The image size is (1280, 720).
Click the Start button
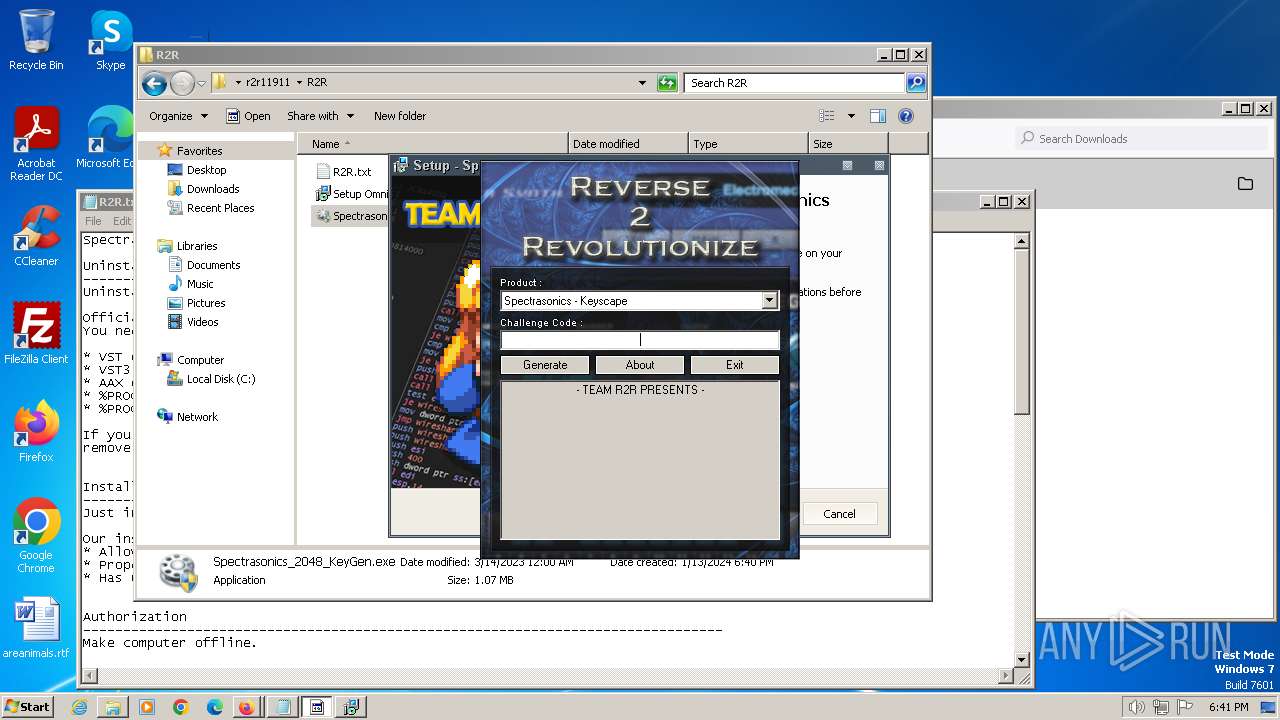coord(27,707)
